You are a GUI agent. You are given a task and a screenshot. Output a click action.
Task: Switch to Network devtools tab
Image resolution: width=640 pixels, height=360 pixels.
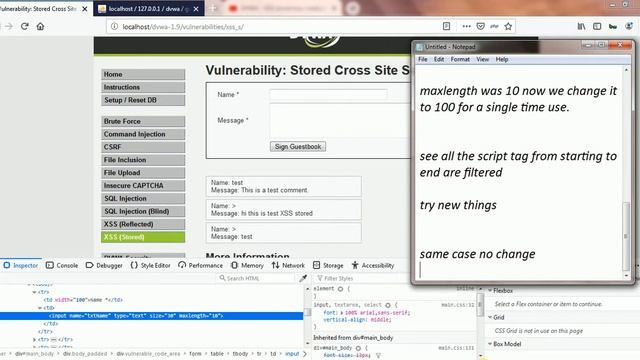coord(288,265)
